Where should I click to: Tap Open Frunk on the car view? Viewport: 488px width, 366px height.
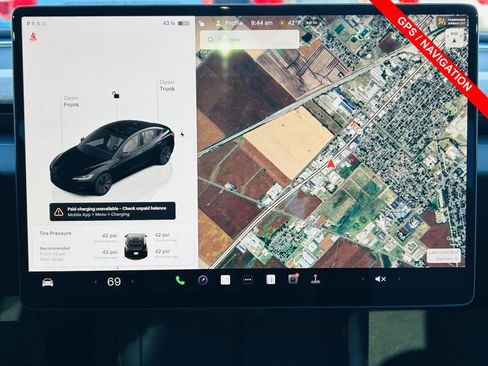(71, 101)
